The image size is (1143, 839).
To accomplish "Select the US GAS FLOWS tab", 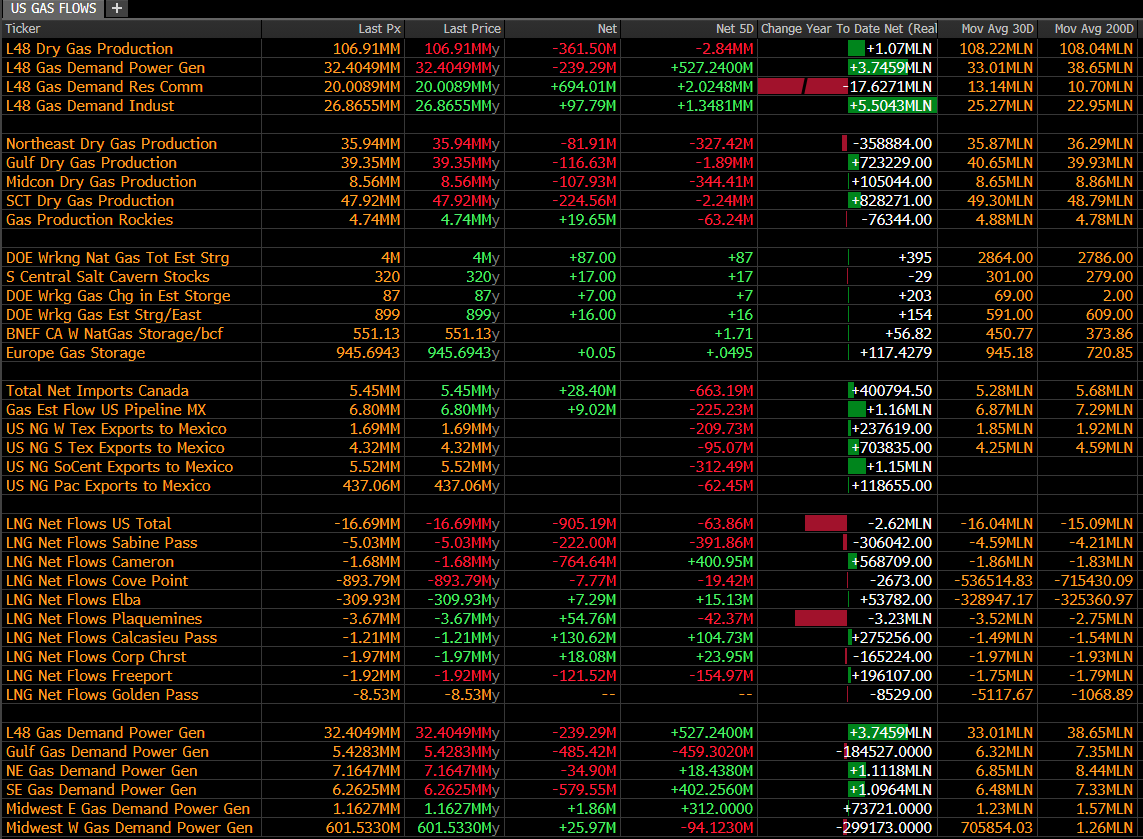I will (x=53, y=9).
